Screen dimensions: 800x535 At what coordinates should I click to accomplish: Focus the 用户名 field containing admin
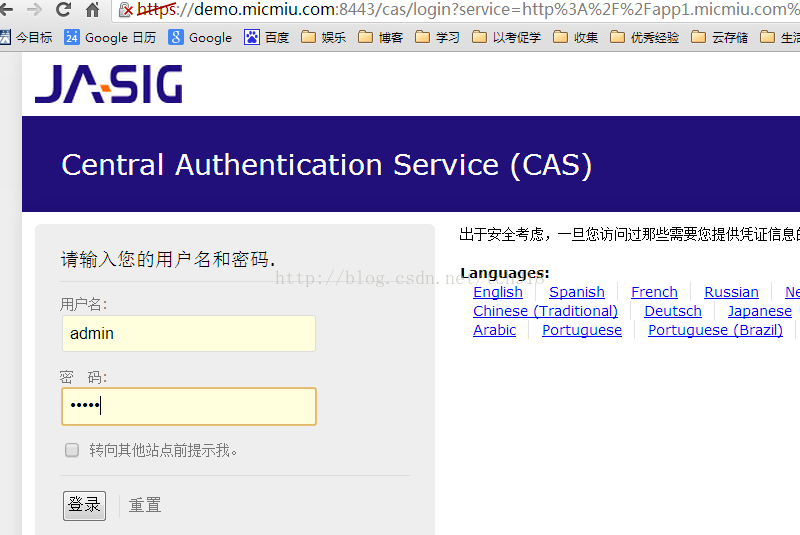pos(189,334)
